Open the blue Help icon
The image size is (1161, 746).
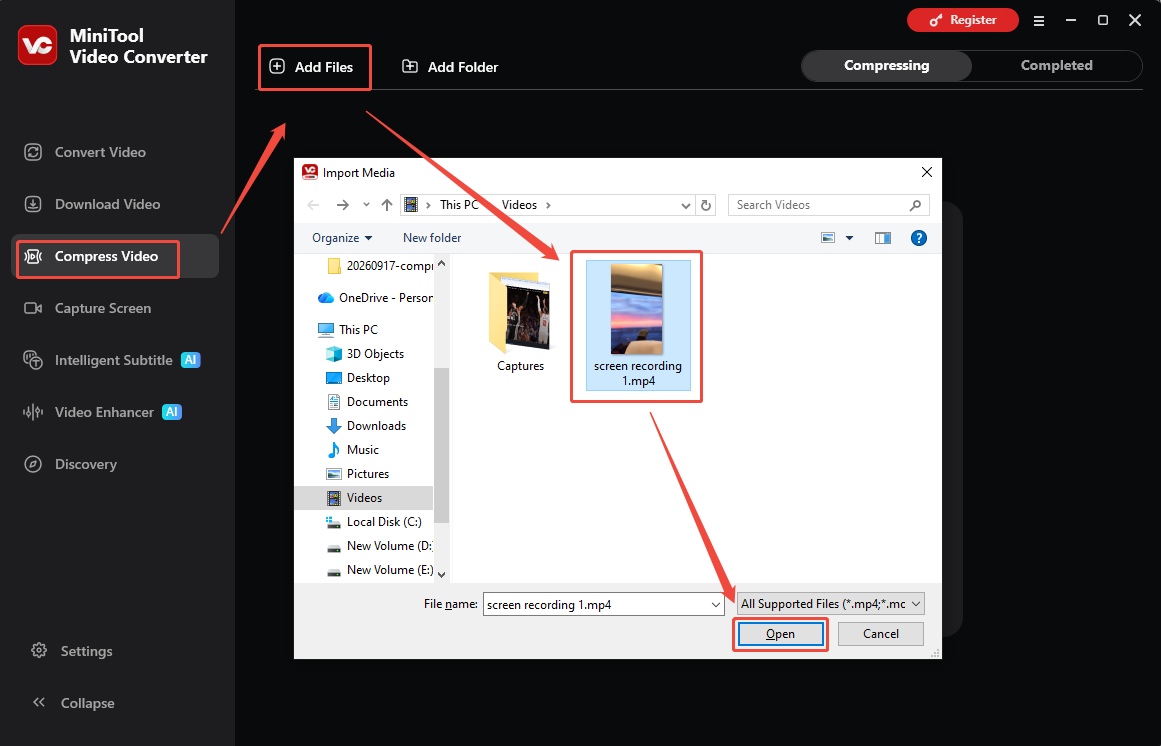coord(918,238)
